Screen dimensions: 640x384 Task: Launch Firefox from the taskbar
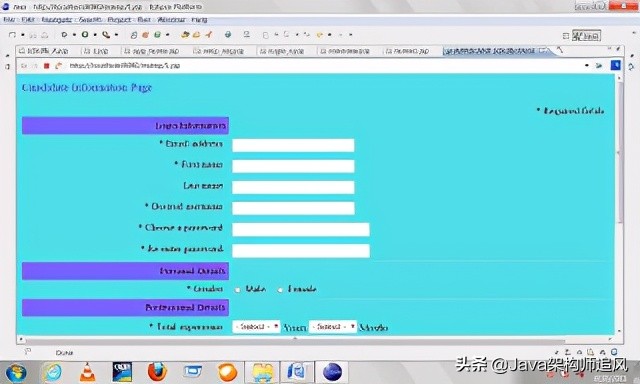click(157, 372)
